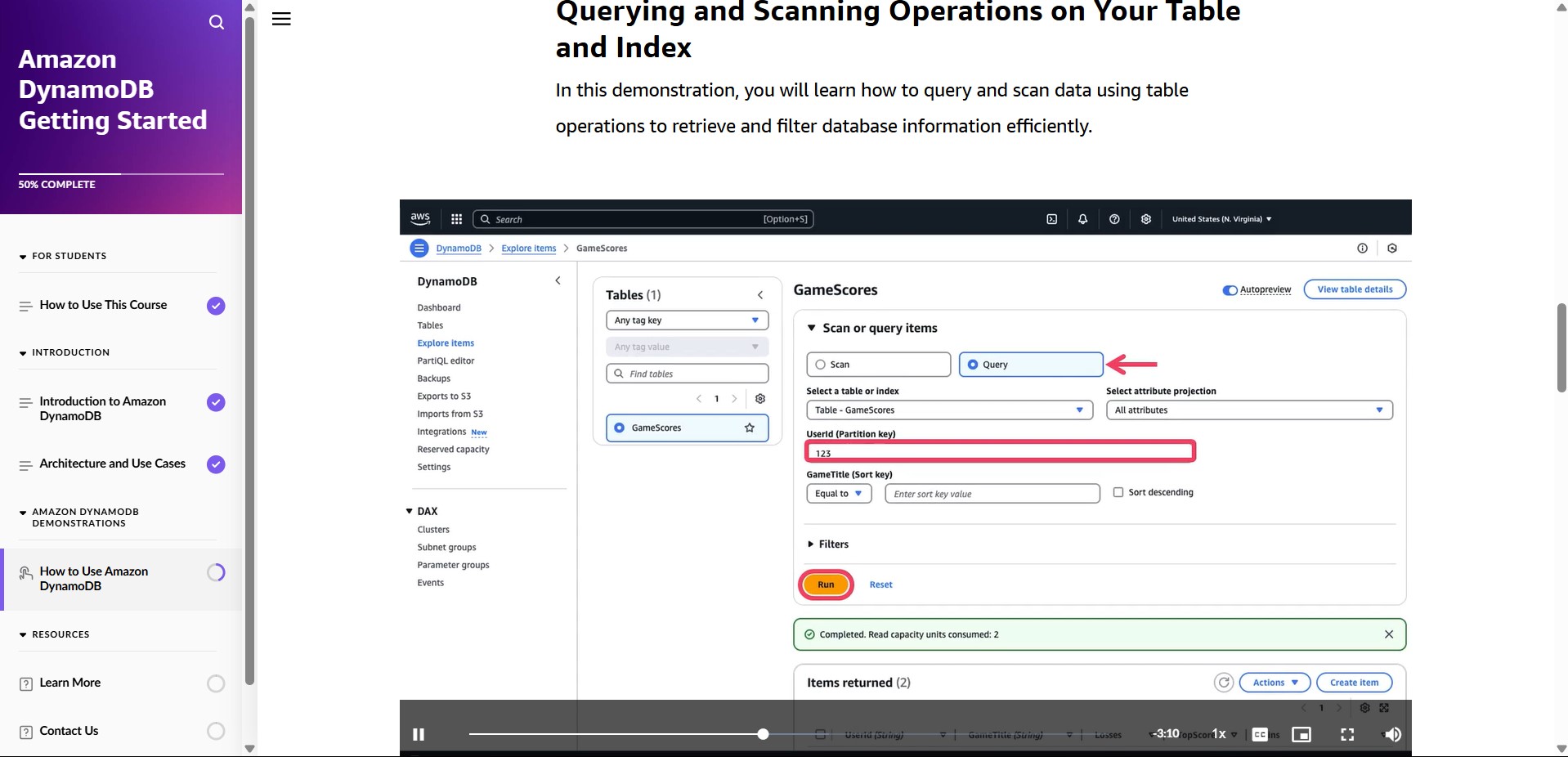Open AWS console settings gear

click(1146, 219)
